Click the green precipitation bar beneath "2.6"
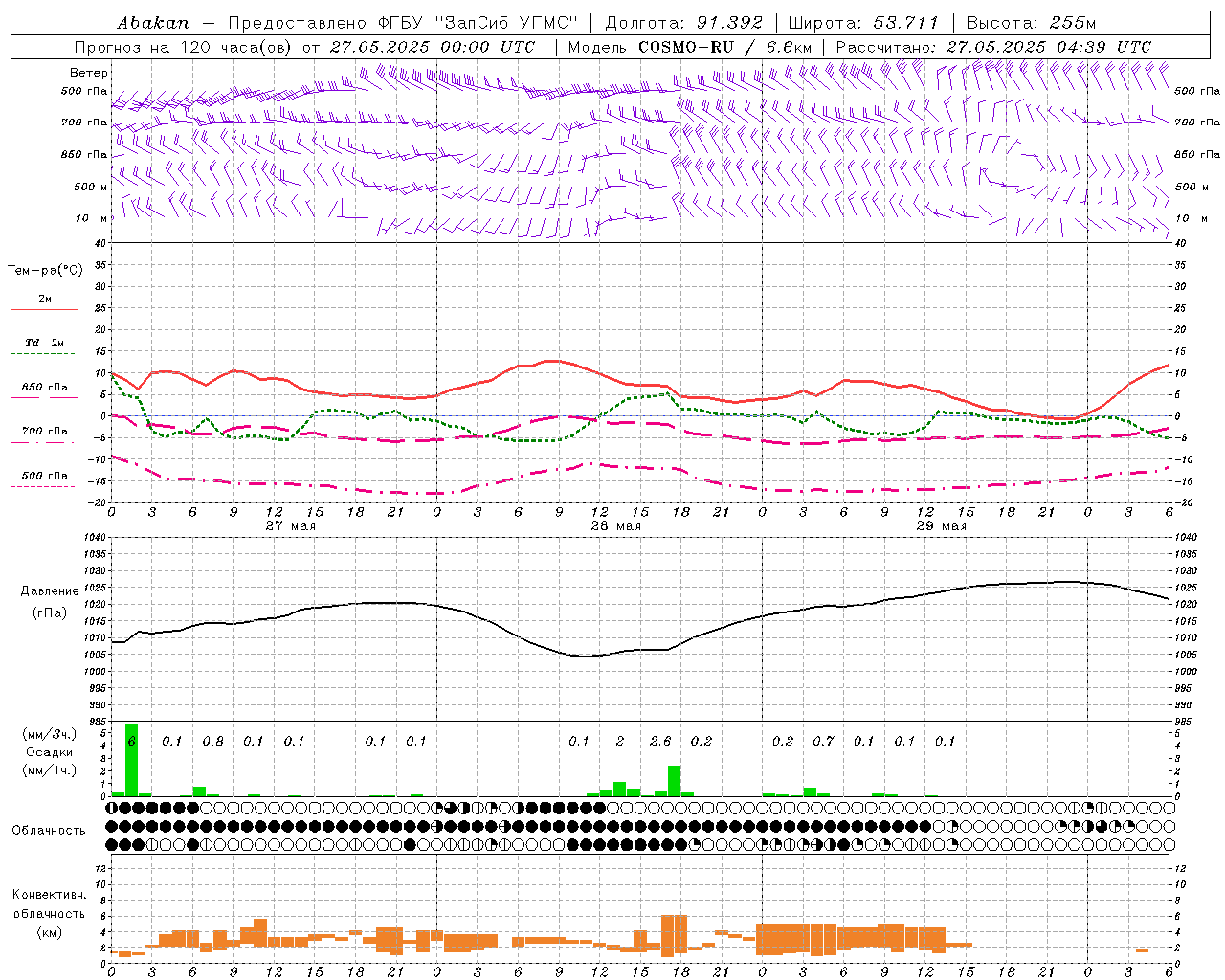 tap(675, 781)
